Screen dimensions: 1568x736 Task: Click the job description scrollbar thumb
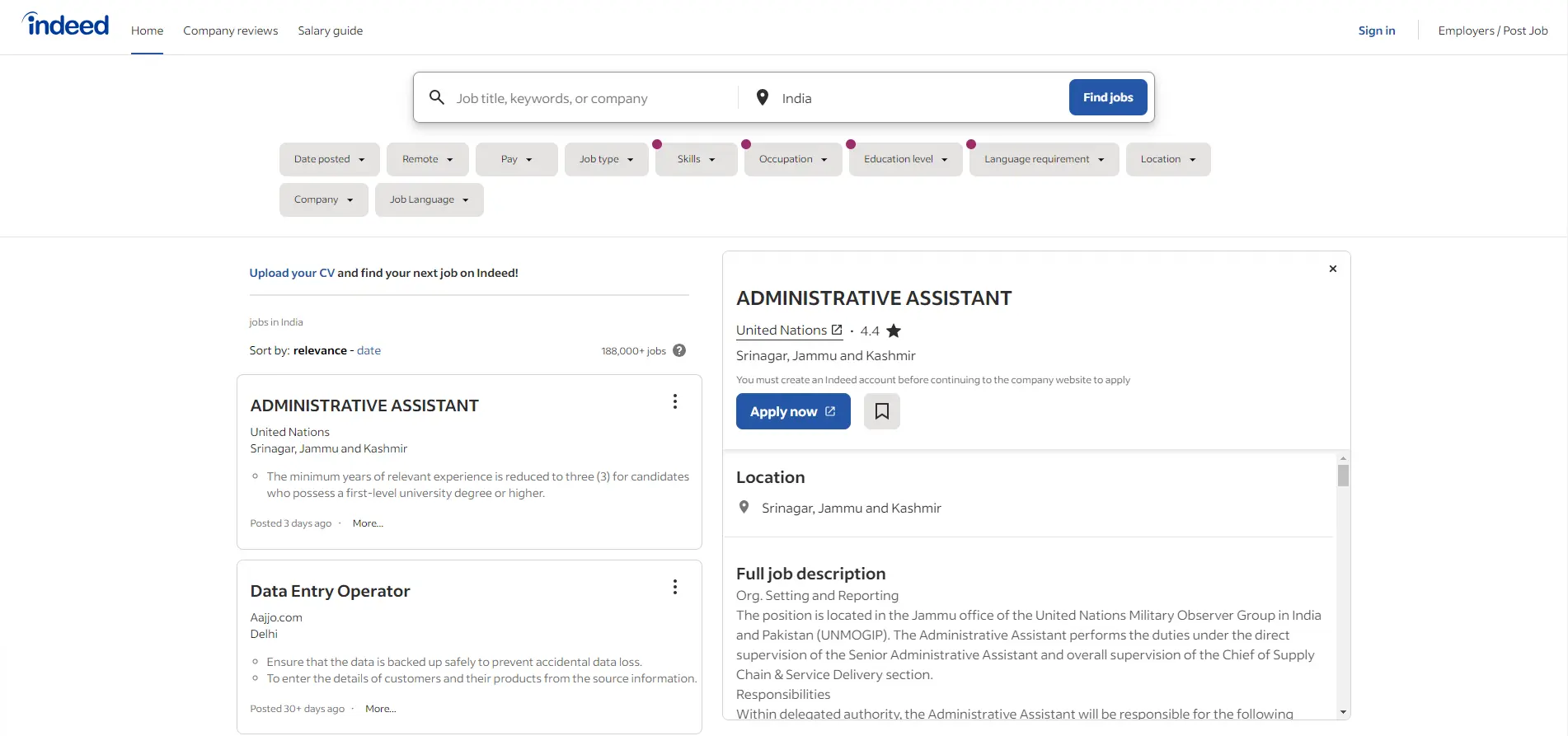[1344, 476]
